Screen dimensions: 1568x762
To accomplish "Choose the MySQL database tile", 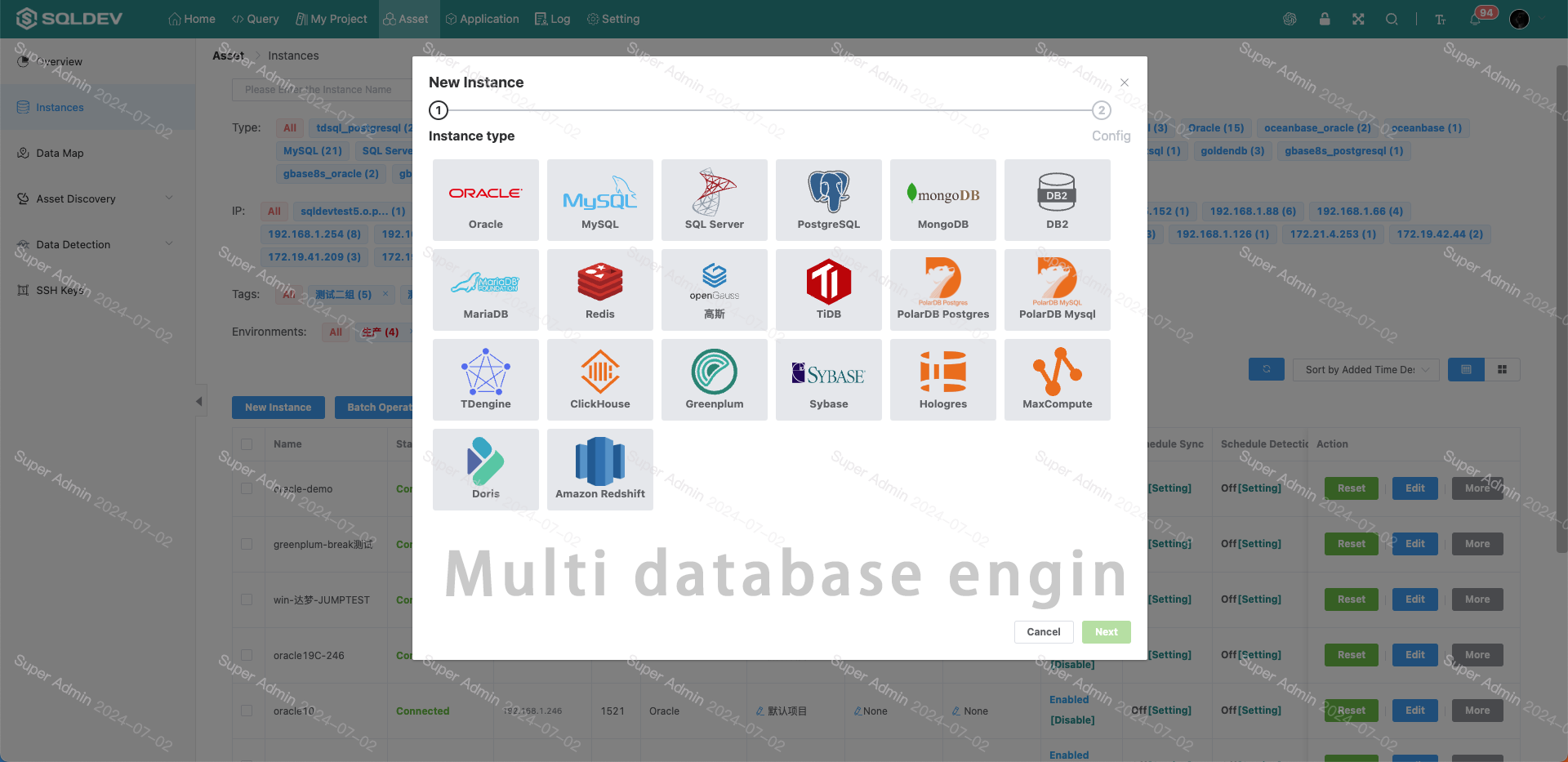I will [x=600, y=200].
